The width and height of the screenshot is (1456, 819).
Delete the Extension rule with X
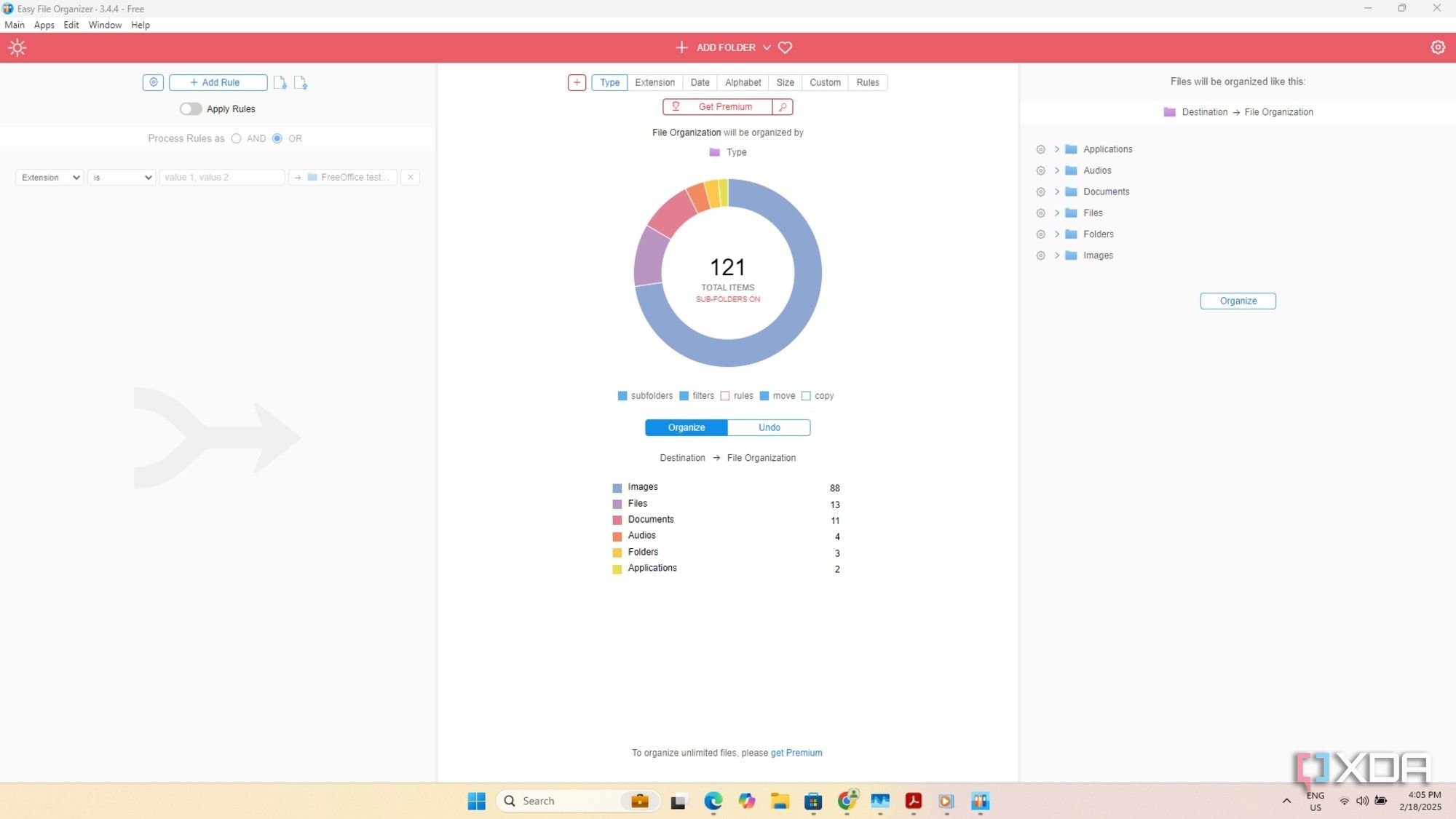411,178
